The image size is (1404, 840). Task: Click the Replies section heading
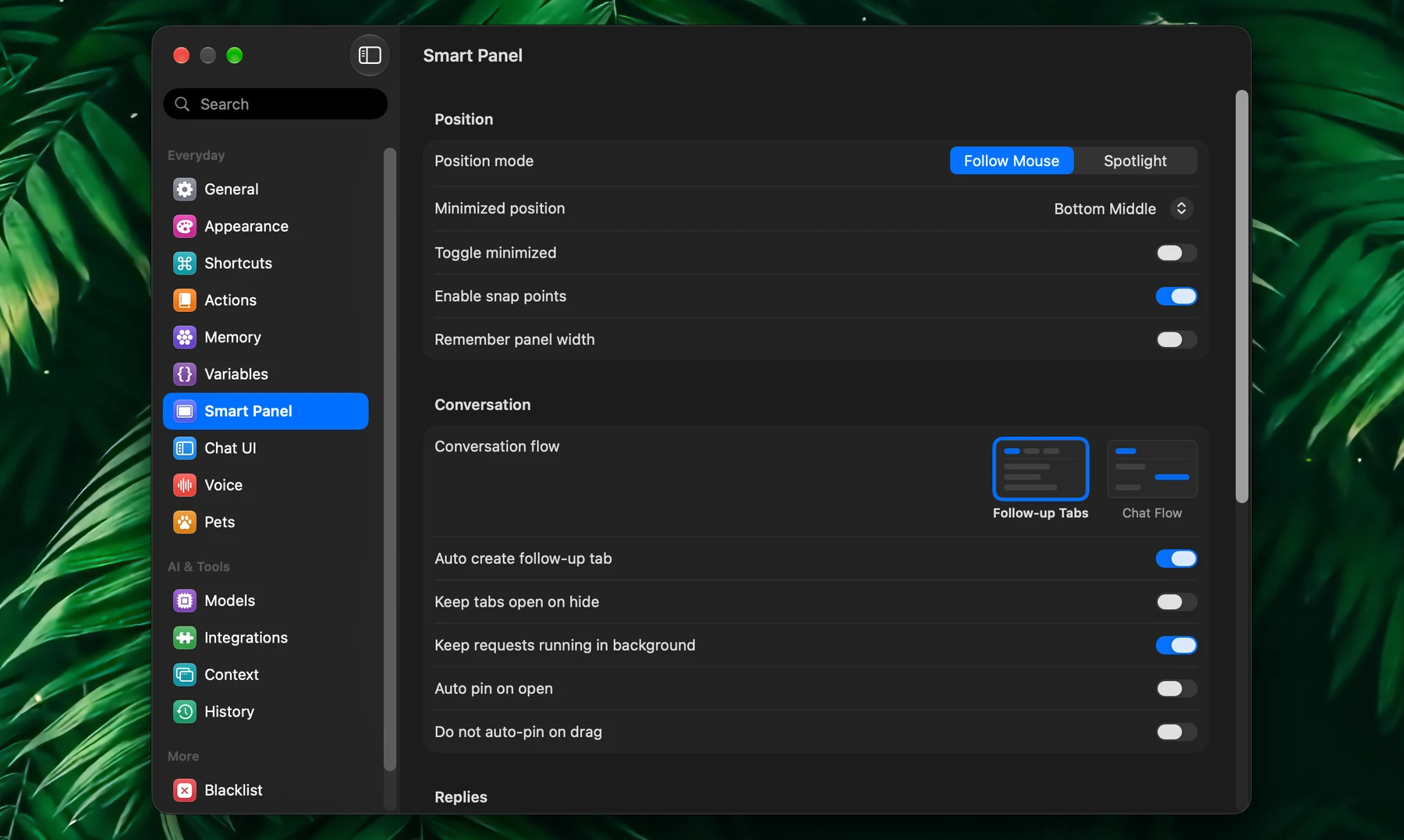click(x=461, y=797)
